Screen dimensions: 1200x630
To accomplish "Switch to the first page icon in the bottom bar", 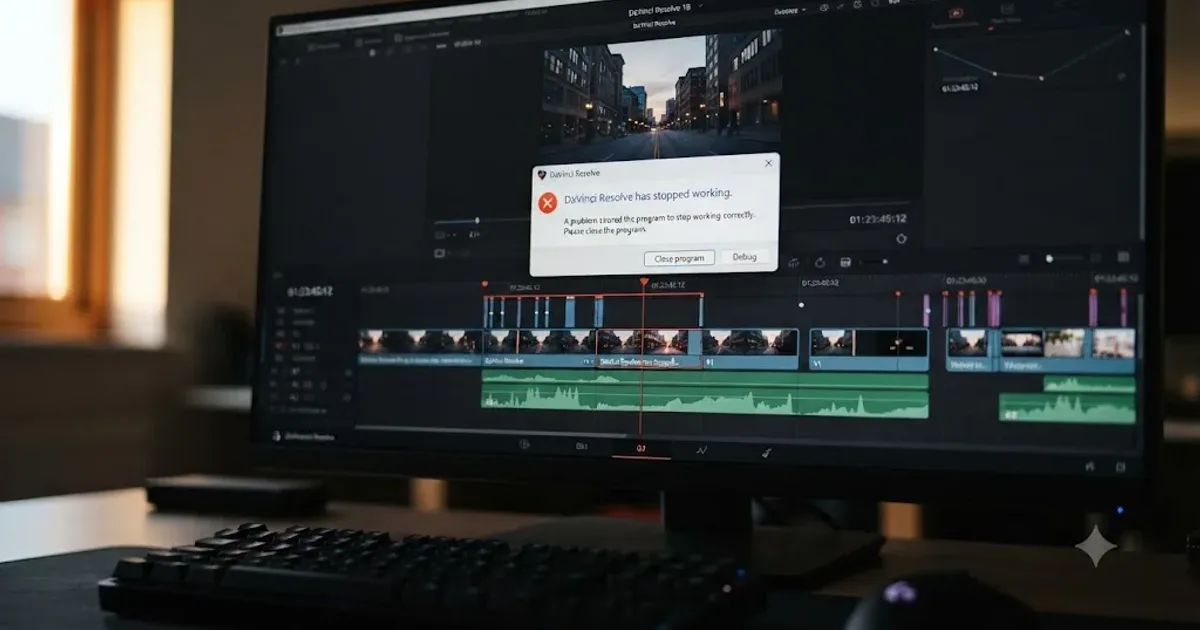I will click(525, 446).
